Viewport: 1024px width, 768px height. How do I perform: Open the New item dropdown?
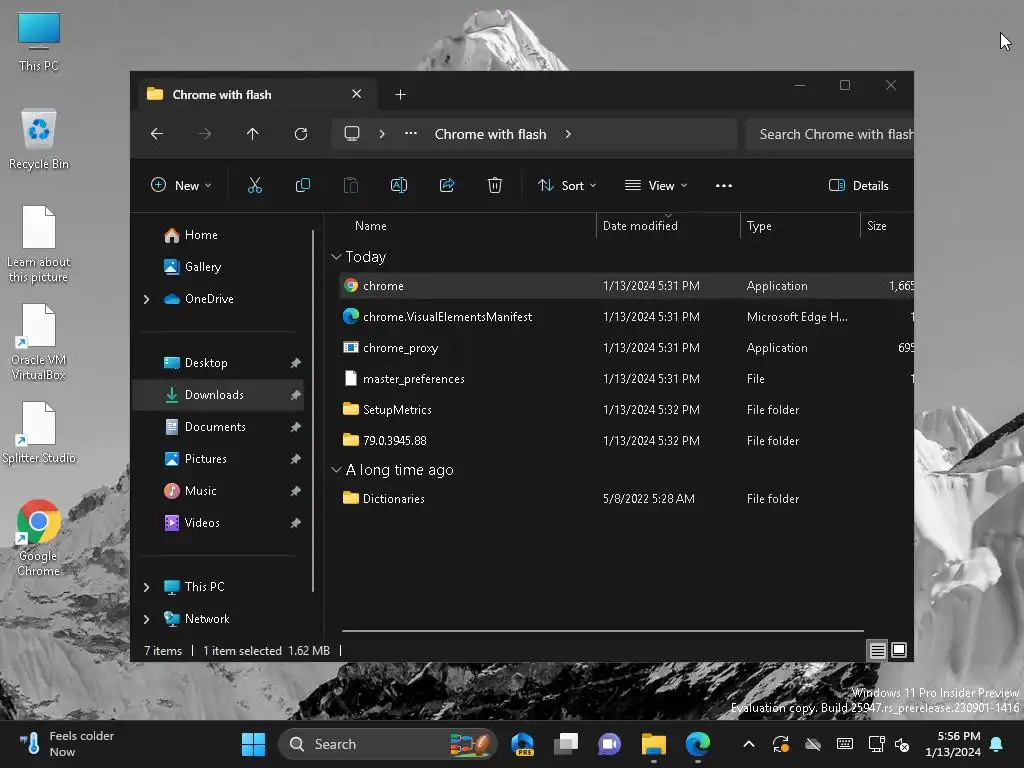[181, 185]
